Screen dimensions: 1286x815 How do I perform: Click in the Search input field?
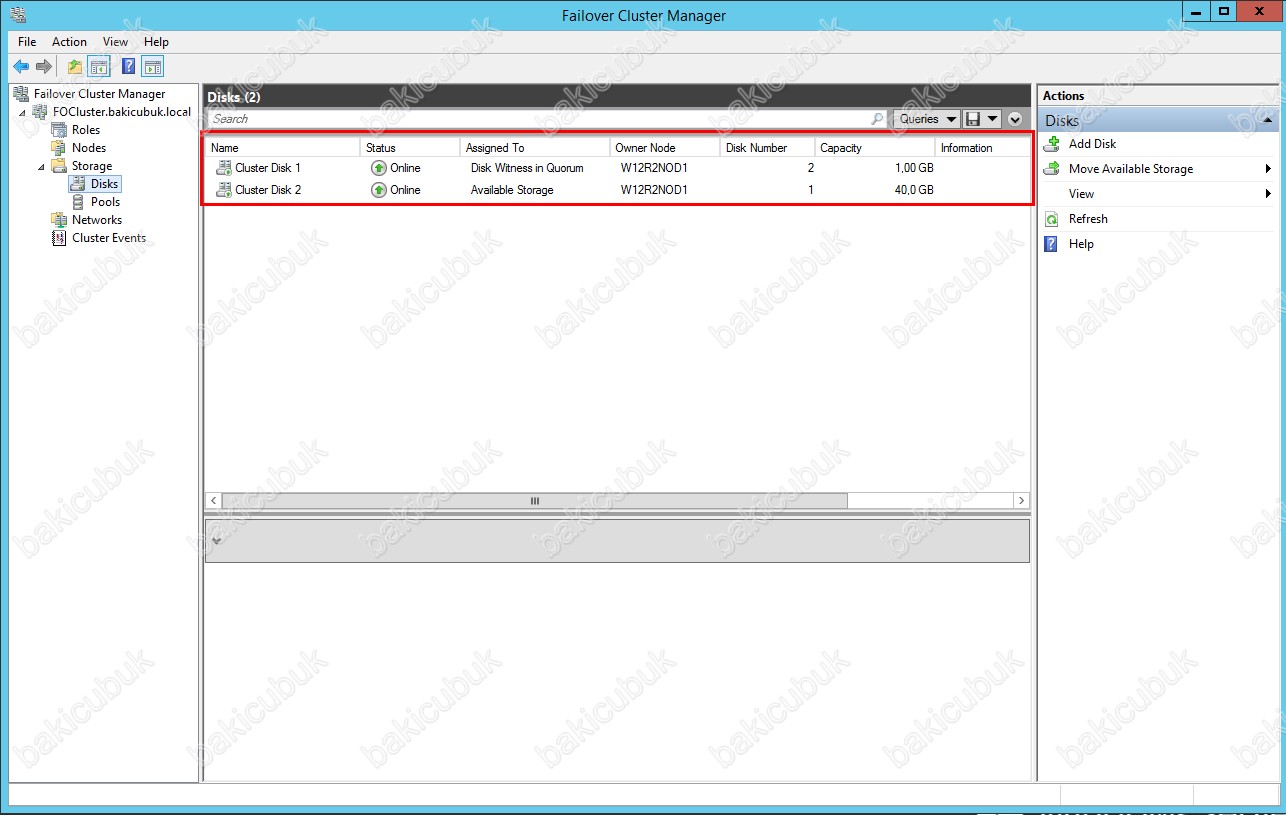[538, 119]
